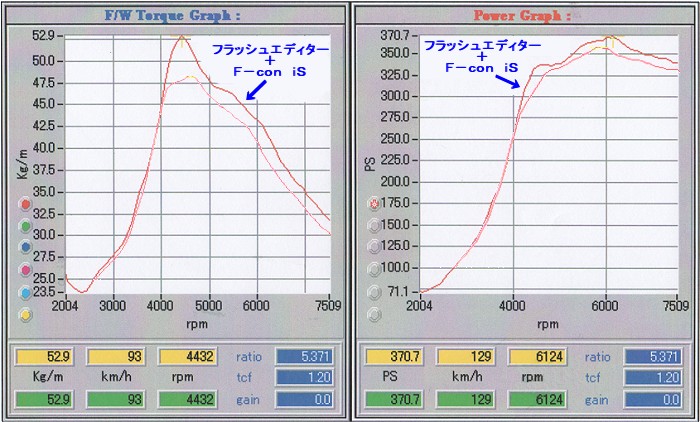Select the green 6124 rpm field
Image resolution: width=700 pixels, height=422 pixels.
click(538, 399)
